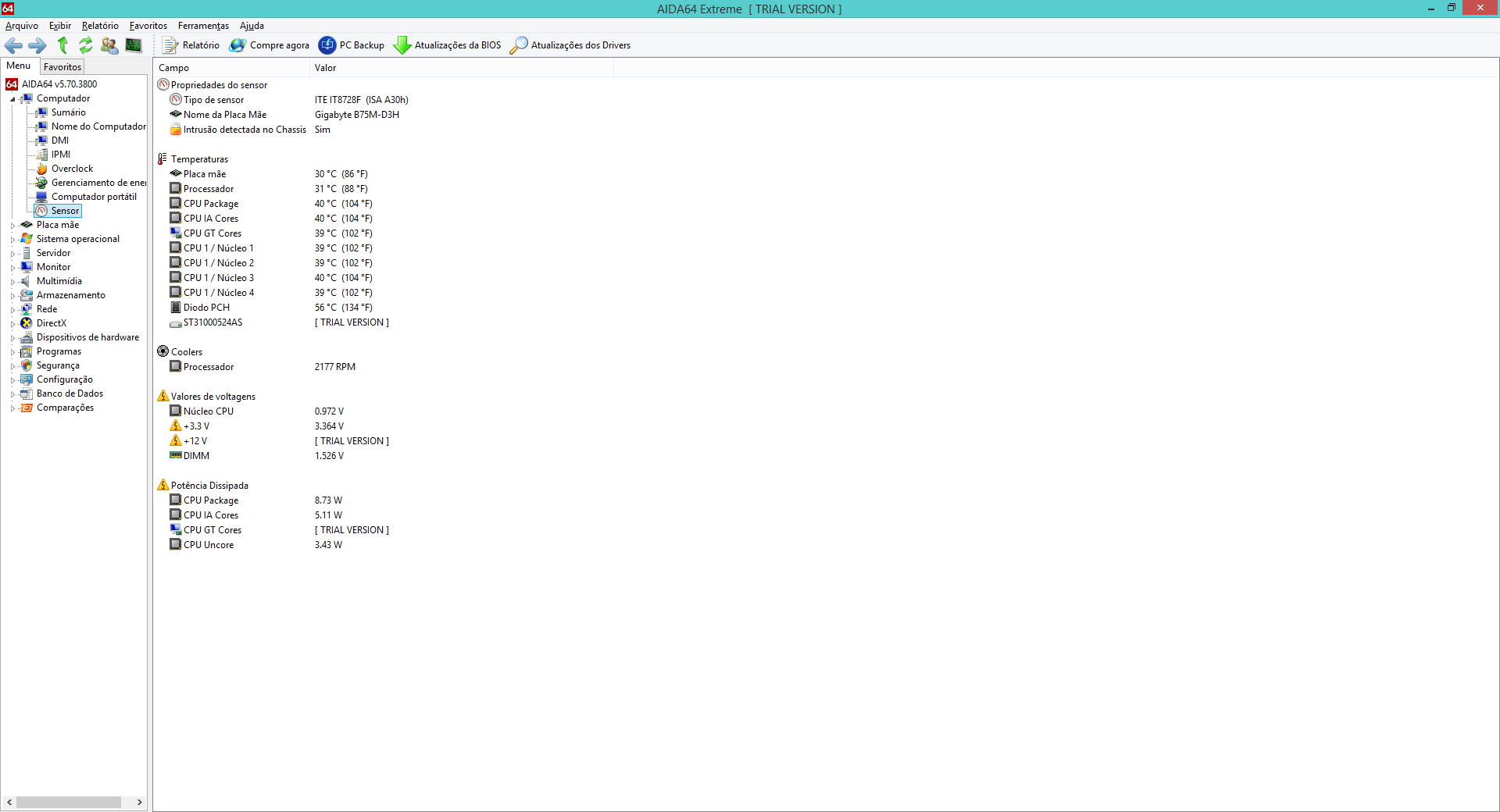Expand the Monitor tree node
The height and width of the screenshot is (812, 1500).
pos(12,268)
